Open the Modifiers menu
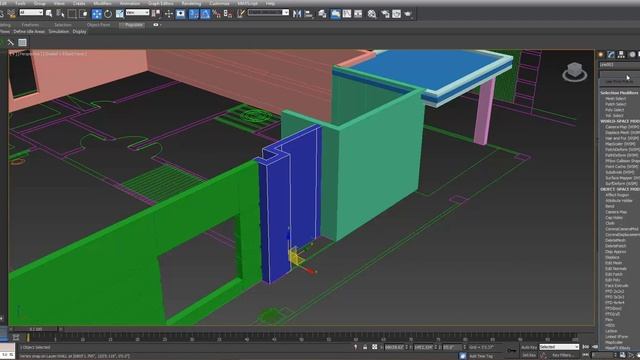This screenshot has width=640, height=360. (x=102, y=3)
